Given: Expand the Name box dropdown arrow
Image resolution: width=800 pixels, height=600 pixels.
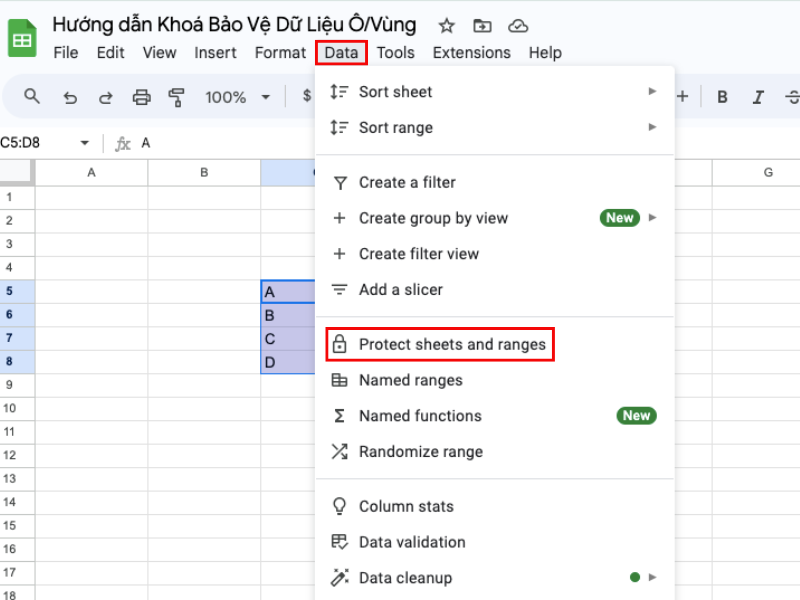Looking at the screenshot, I should 84,143.
